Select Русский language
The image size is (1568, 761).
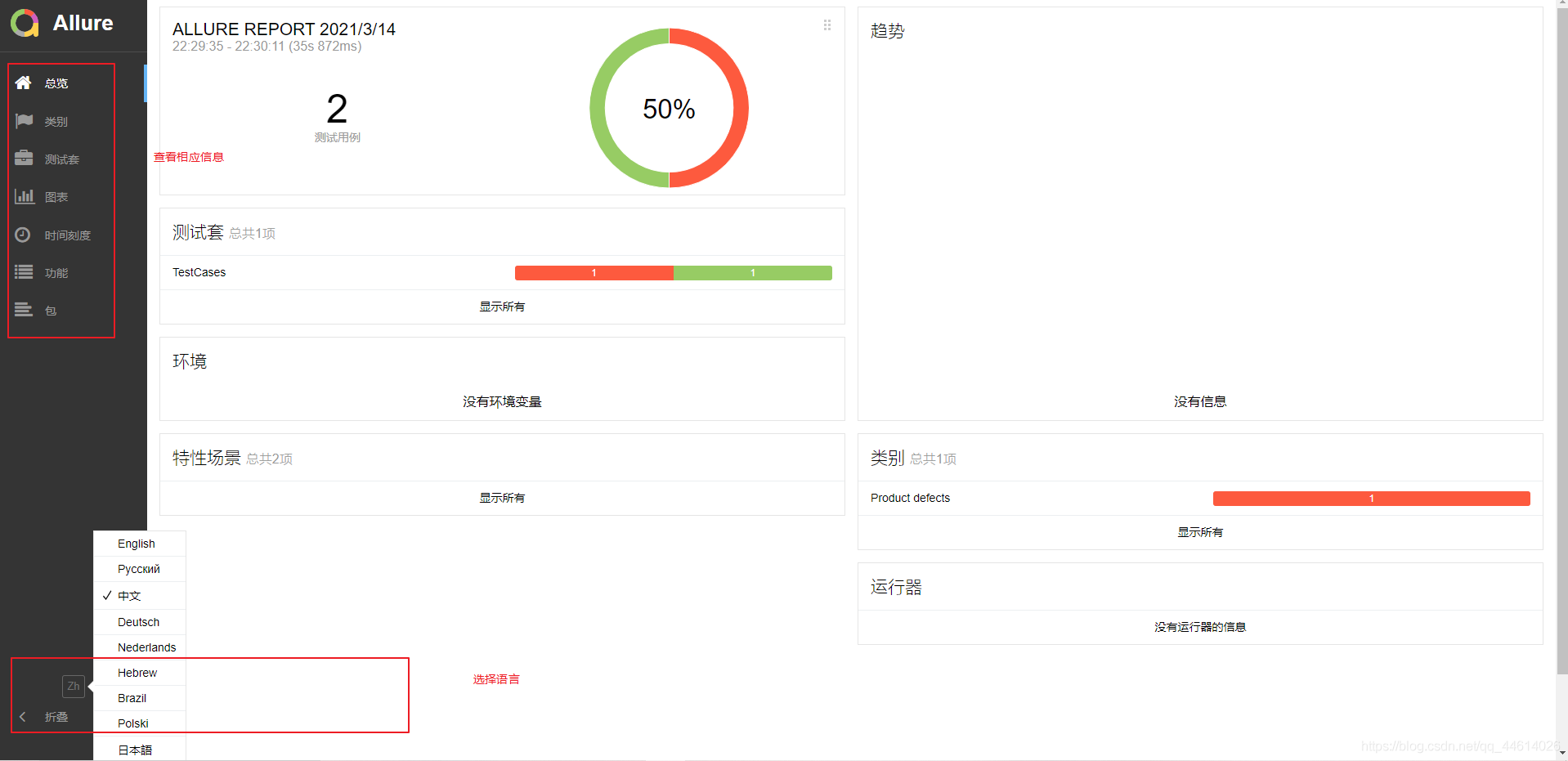pos(140,569)
